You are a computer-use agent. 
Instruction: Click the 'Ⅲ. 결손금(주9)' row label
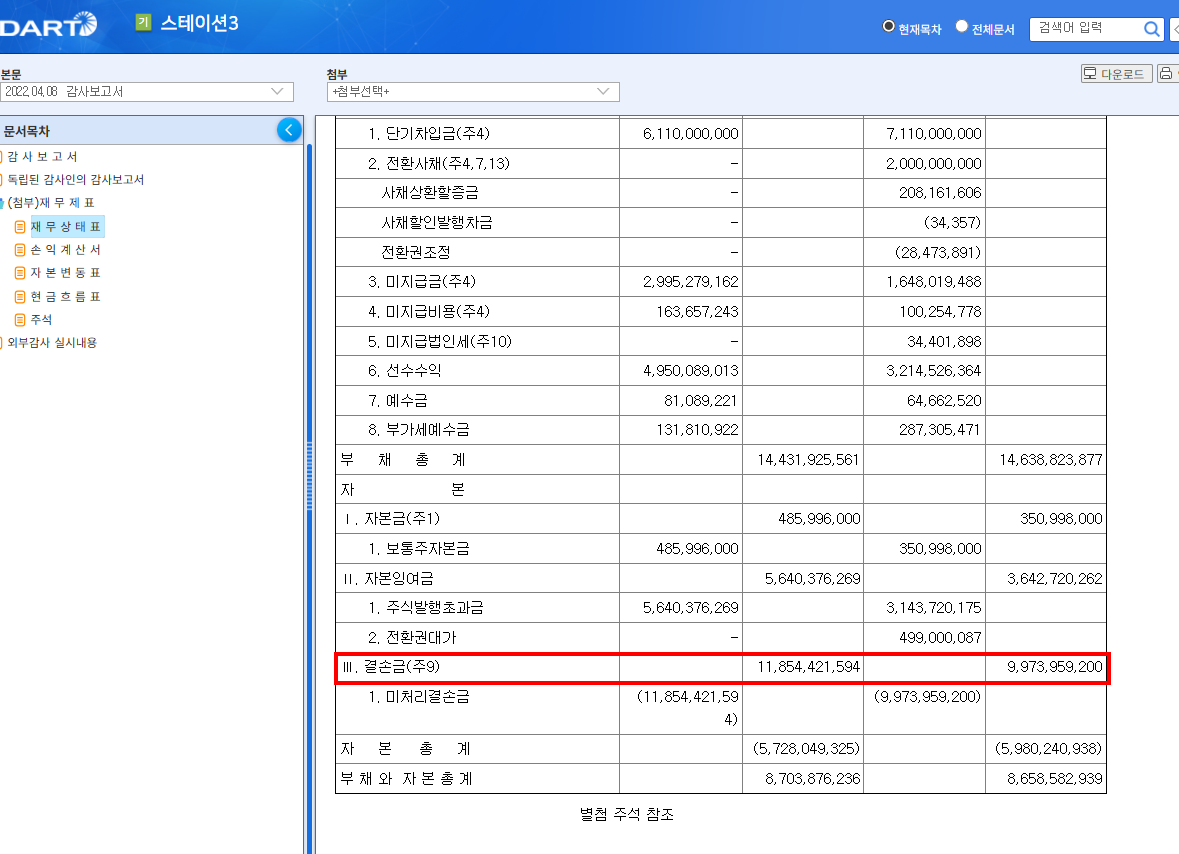[x=391, y=667]
